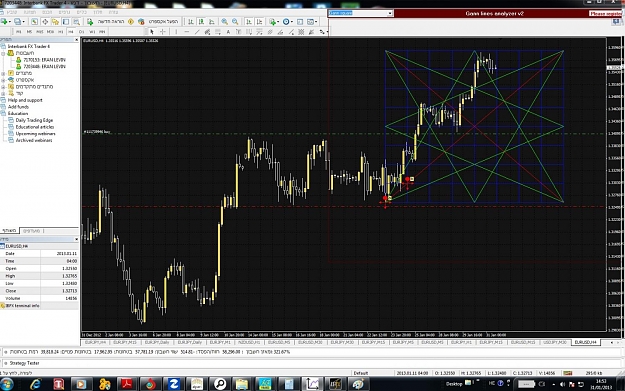
Task: Toggle chart shift from right border
Action: click(x=259, y=22)
